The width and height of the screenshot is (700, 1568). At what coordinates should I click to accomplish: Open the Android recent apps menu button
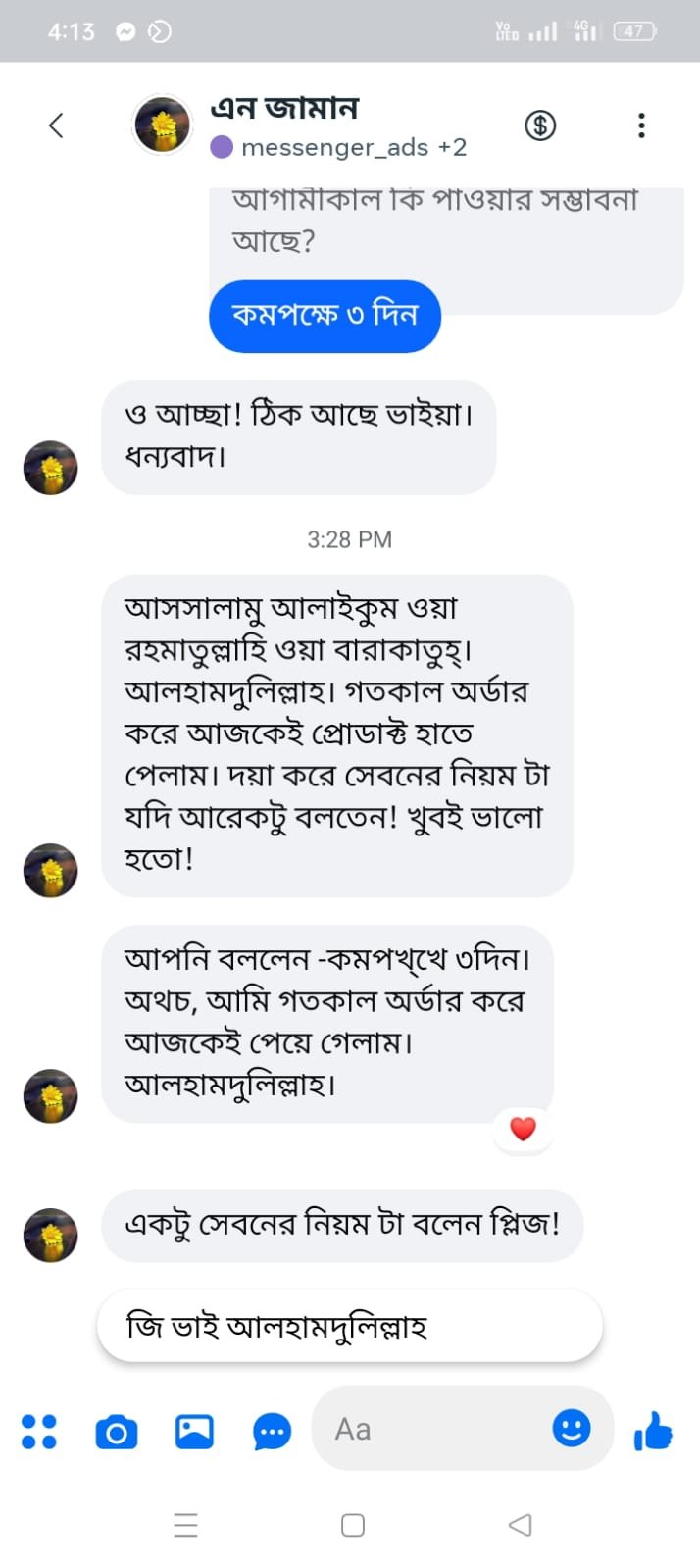click(x=186, y=1525)
